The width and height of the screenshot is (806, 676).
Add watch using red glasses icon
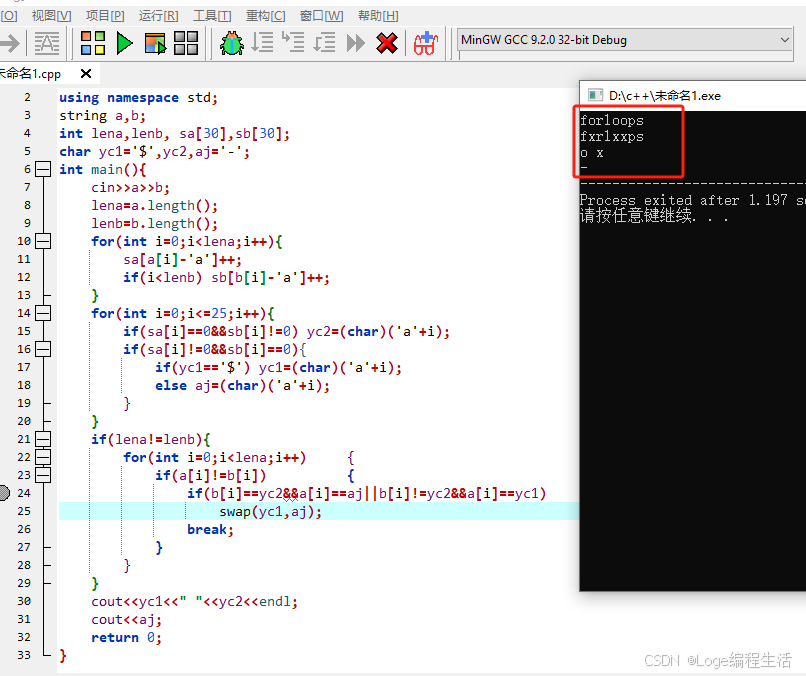tap(426, 43)
